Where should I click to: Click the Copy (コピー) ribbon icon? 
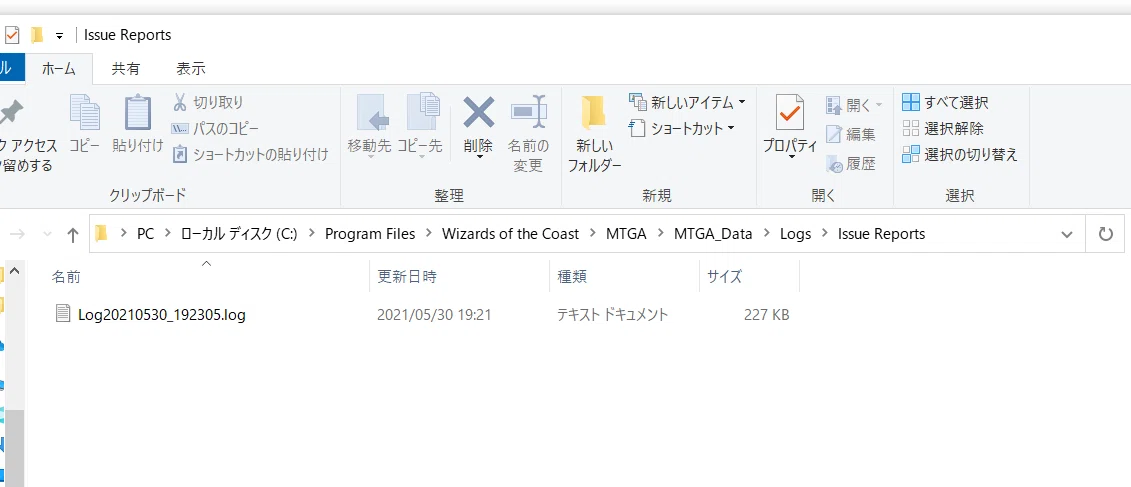coord(84,113)
